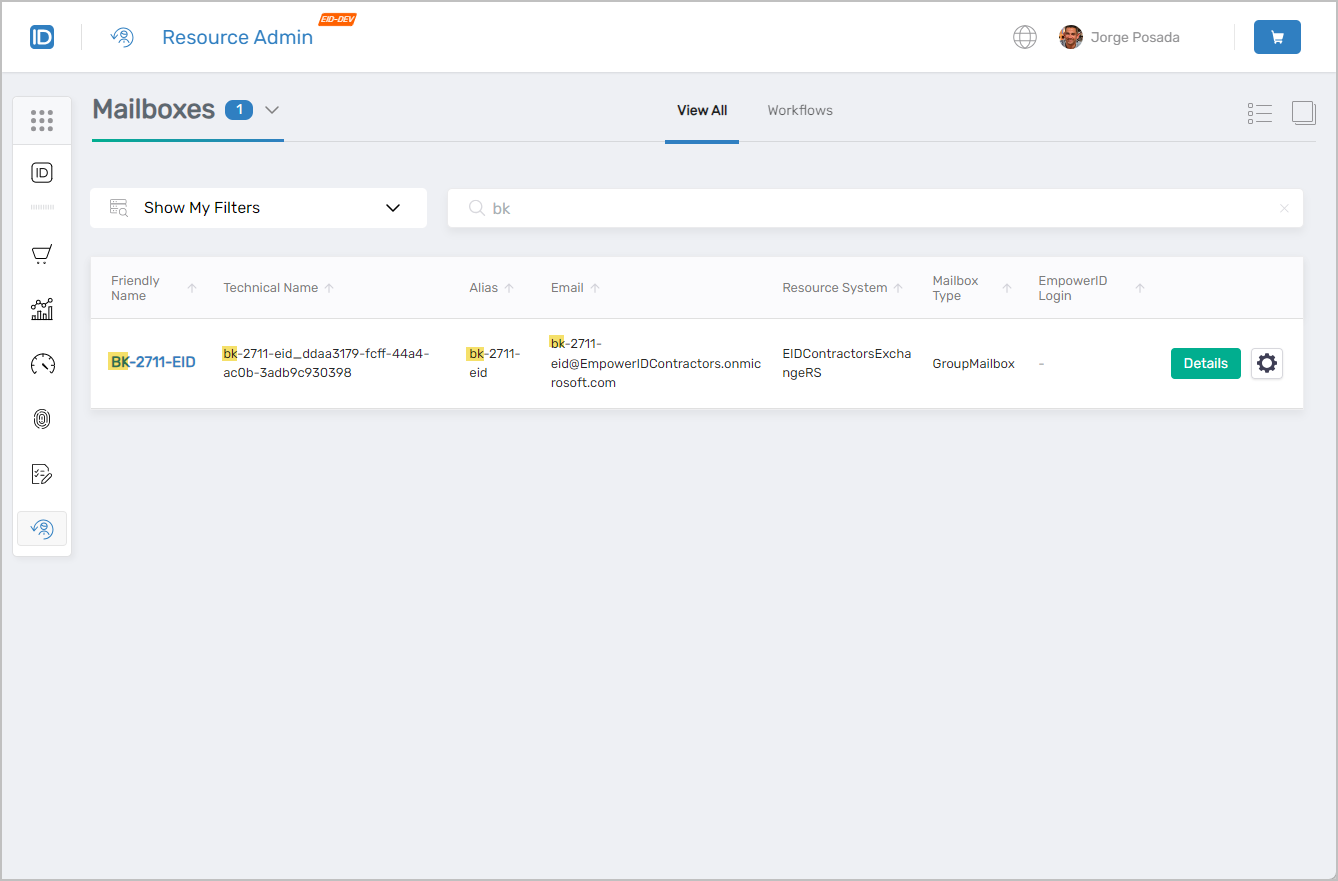Click the globe language icon
This screenshot has height=881, width=1338.
pyautogui.click(x=1024, y=37)
